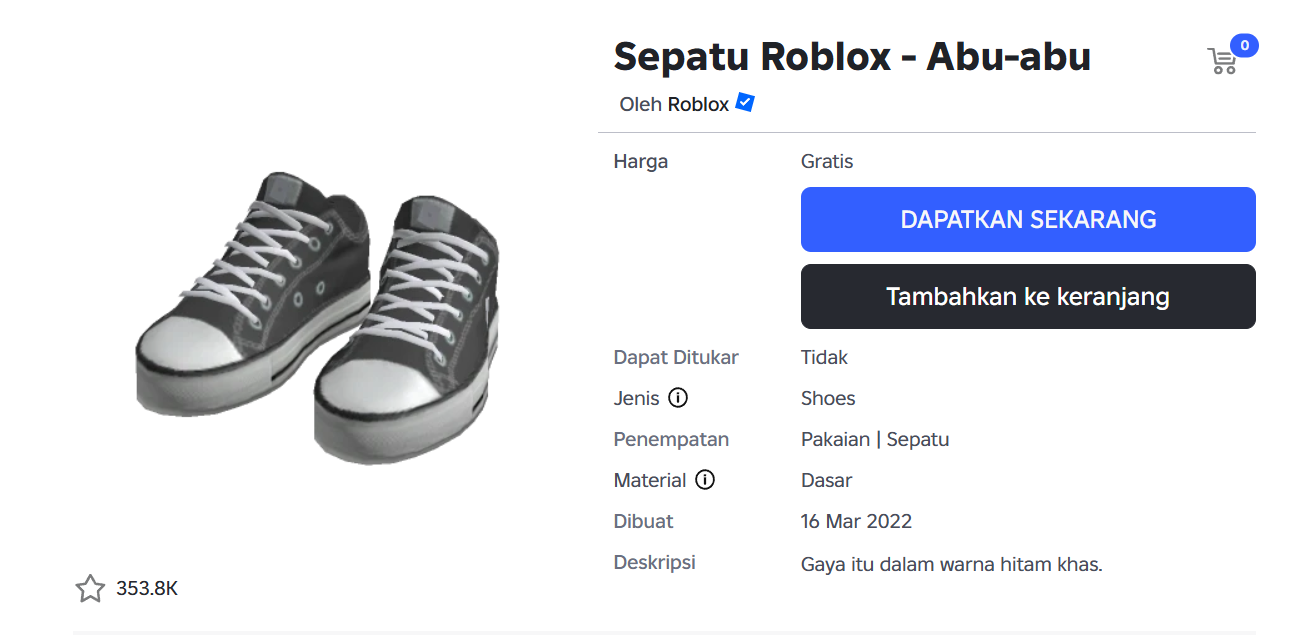Favorite the item using the star icon
The height and width of the screenshot is (635, 1307).
click(x=90, y=589)
